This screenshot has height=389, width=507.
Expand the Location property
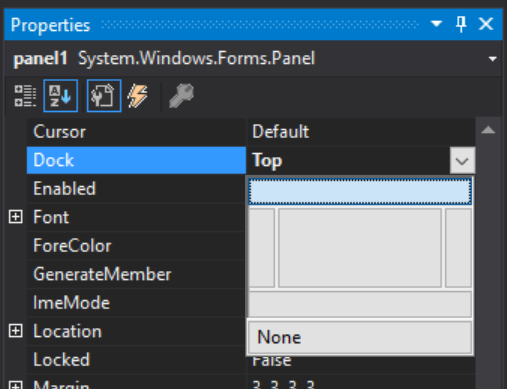pyautogui.click(x=16, y=331)
